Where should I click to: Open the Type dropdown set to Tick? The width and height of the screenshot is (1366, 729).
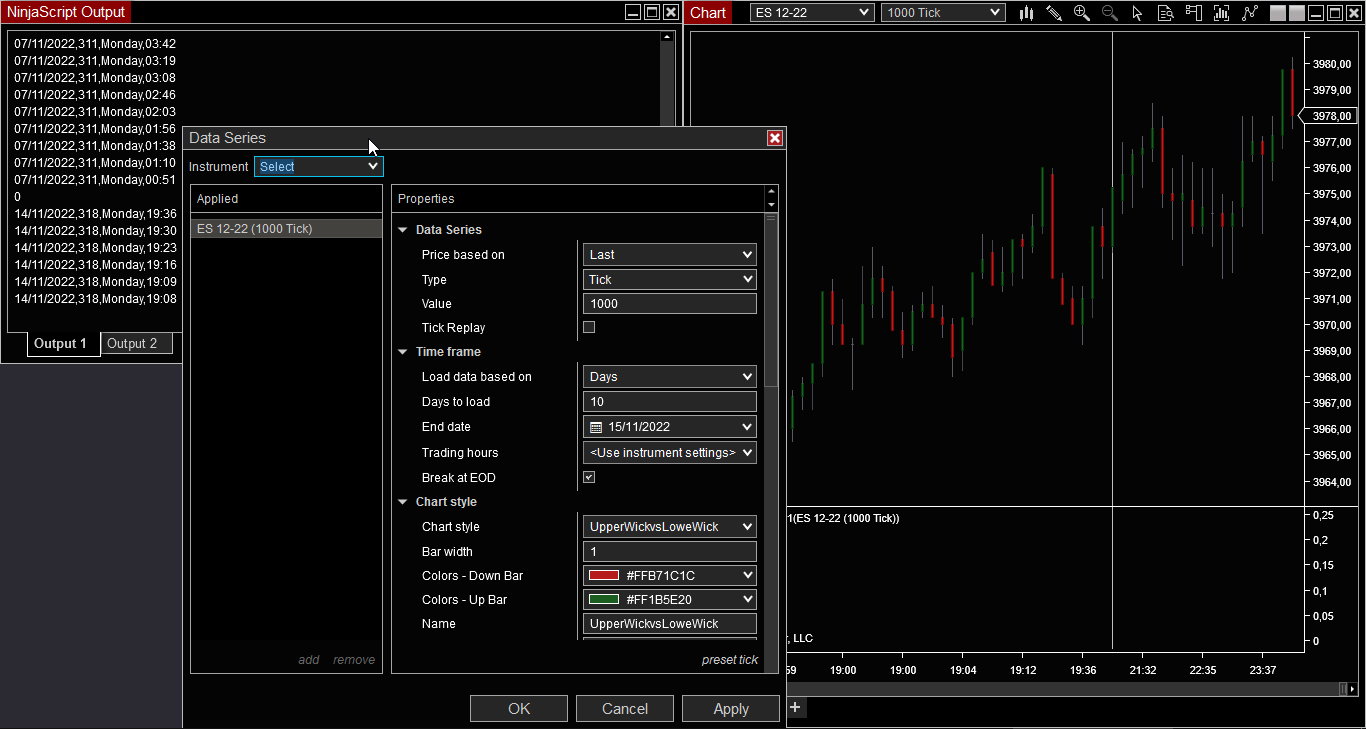point(670,280)
